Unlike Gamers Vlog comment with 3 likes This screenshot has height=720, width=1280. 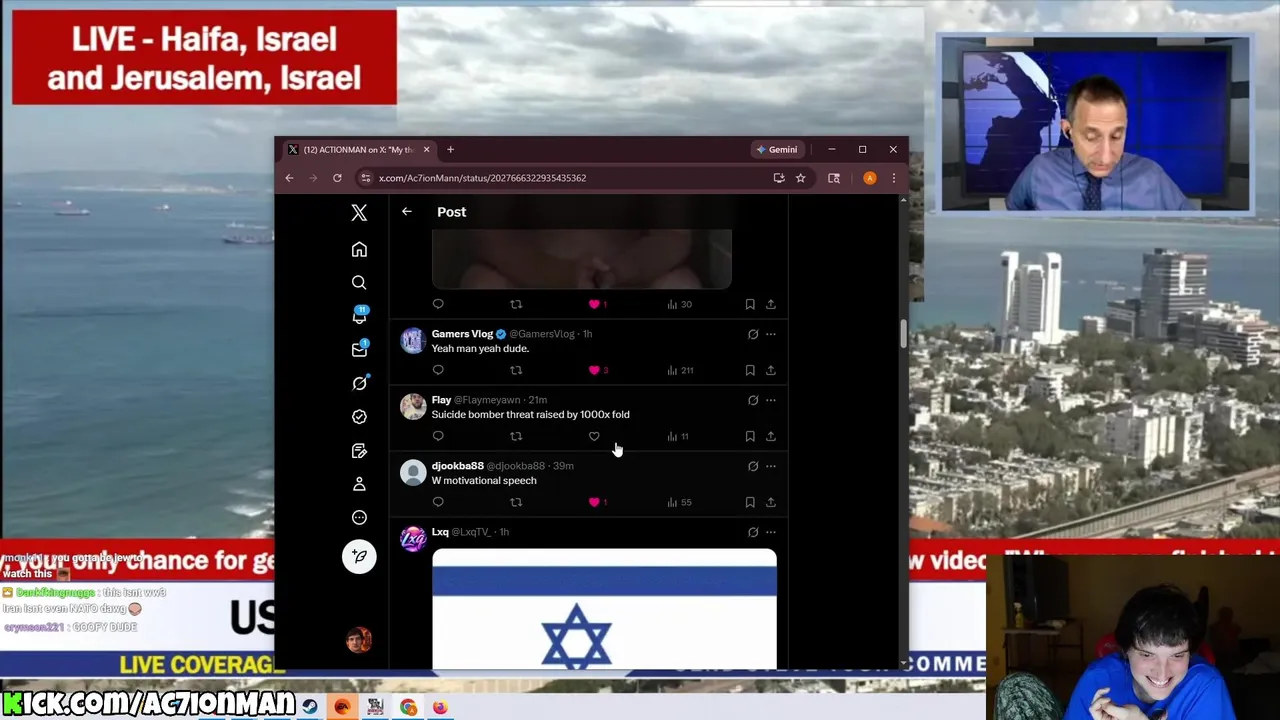point(594,370)
